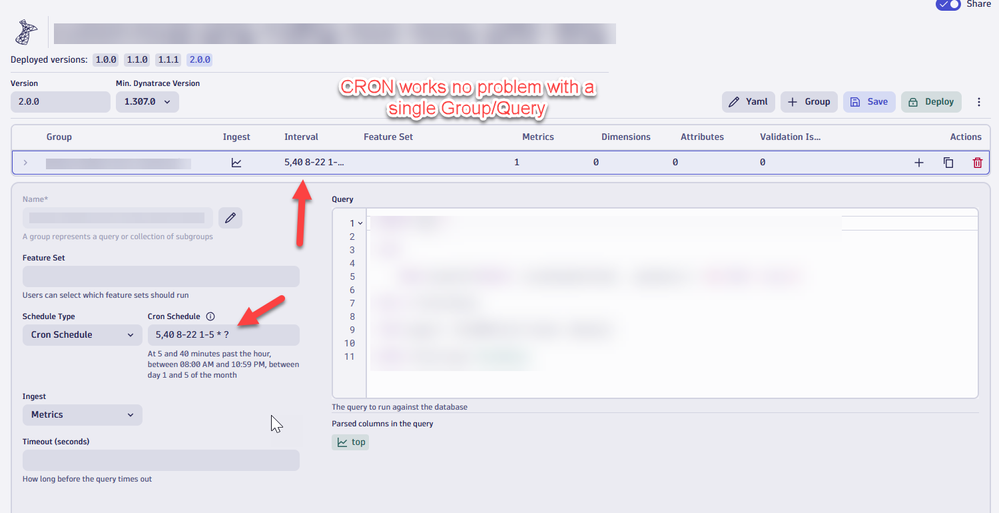Click the Interval column header
999x513 pixels.
click(301, 137)
